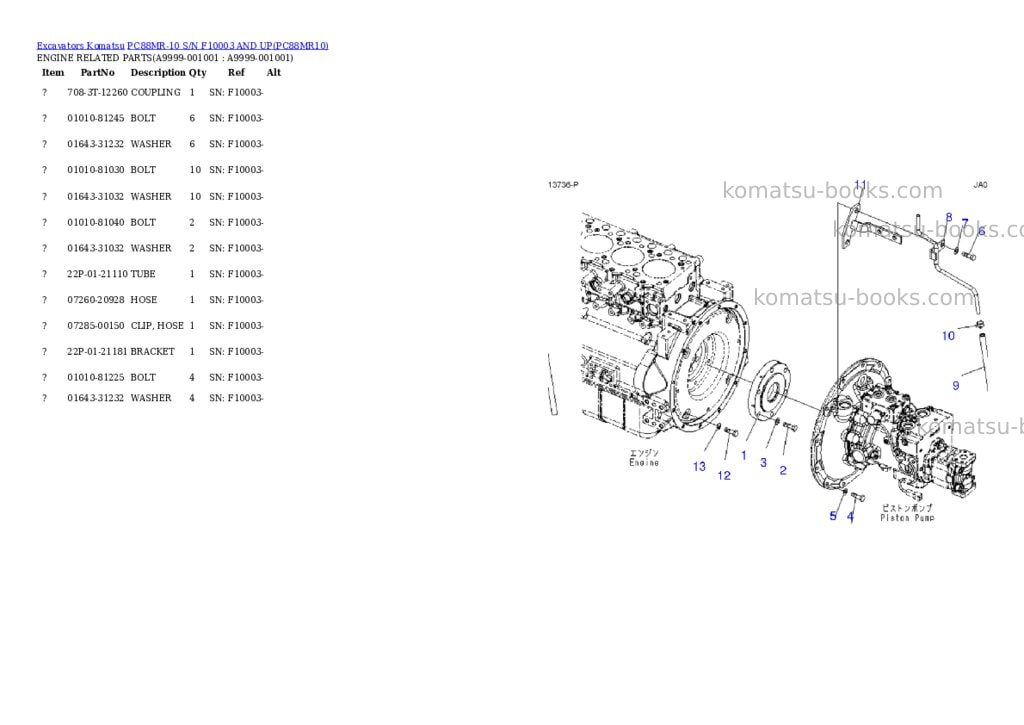This screenshot has height=725, width=1024.
Task: Click the SN: F10003- ref in COUPLING row
Action: (x=236, y=92)
